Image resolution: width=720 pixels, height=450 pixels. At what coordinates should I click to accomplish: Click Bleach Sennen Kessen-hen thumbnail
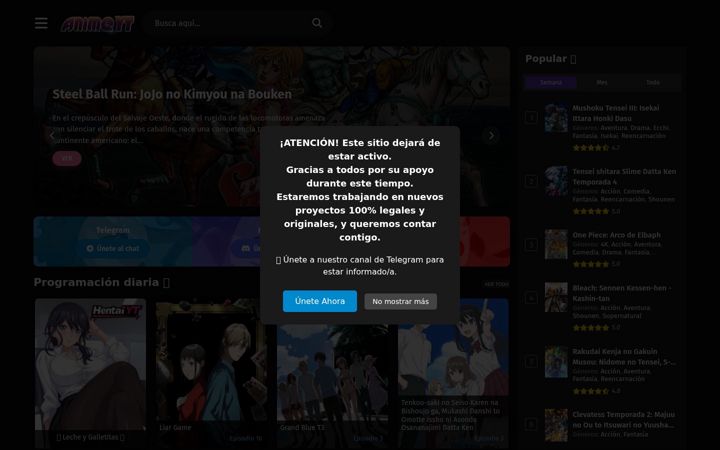(556, 298)
